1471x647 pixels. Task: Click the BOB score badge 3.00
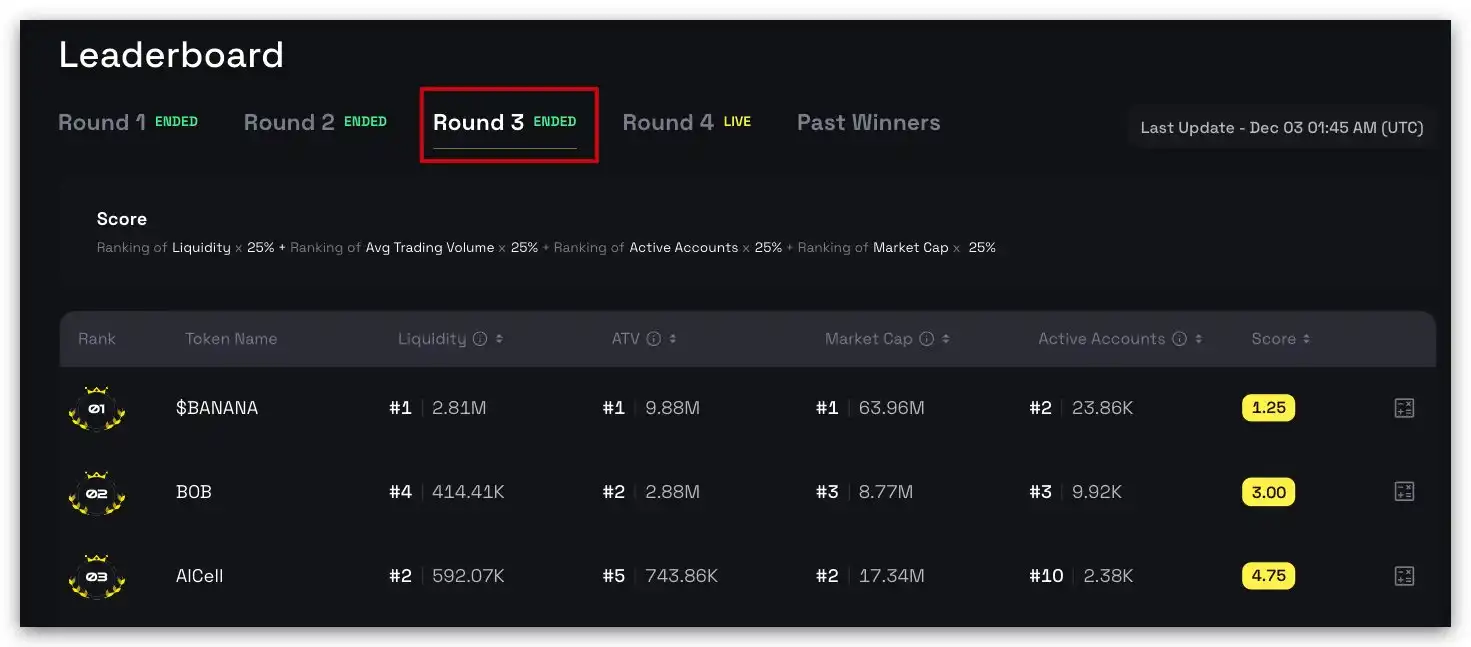pos(1268,492)
